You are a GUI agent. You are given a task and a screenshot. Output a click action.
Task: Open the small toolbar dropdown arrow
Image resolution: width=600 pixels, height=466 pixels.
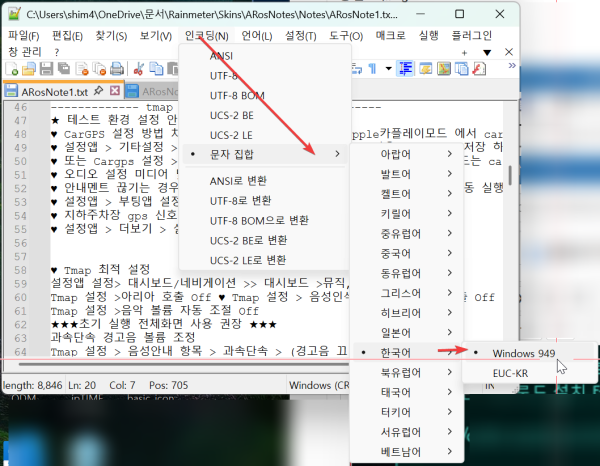tap(388, 69)
